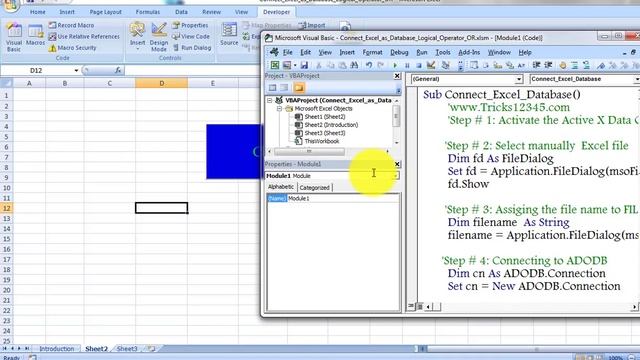Click VBA toolbar Design Mode icon

click(x=431, y=65)
